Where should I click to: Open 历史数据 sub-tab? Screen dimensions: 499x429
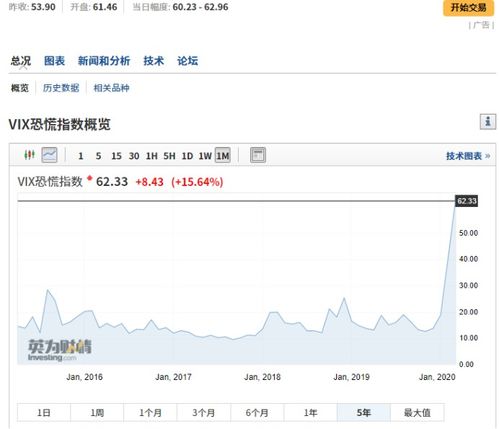pyautogui.click(x=61, y=88)
